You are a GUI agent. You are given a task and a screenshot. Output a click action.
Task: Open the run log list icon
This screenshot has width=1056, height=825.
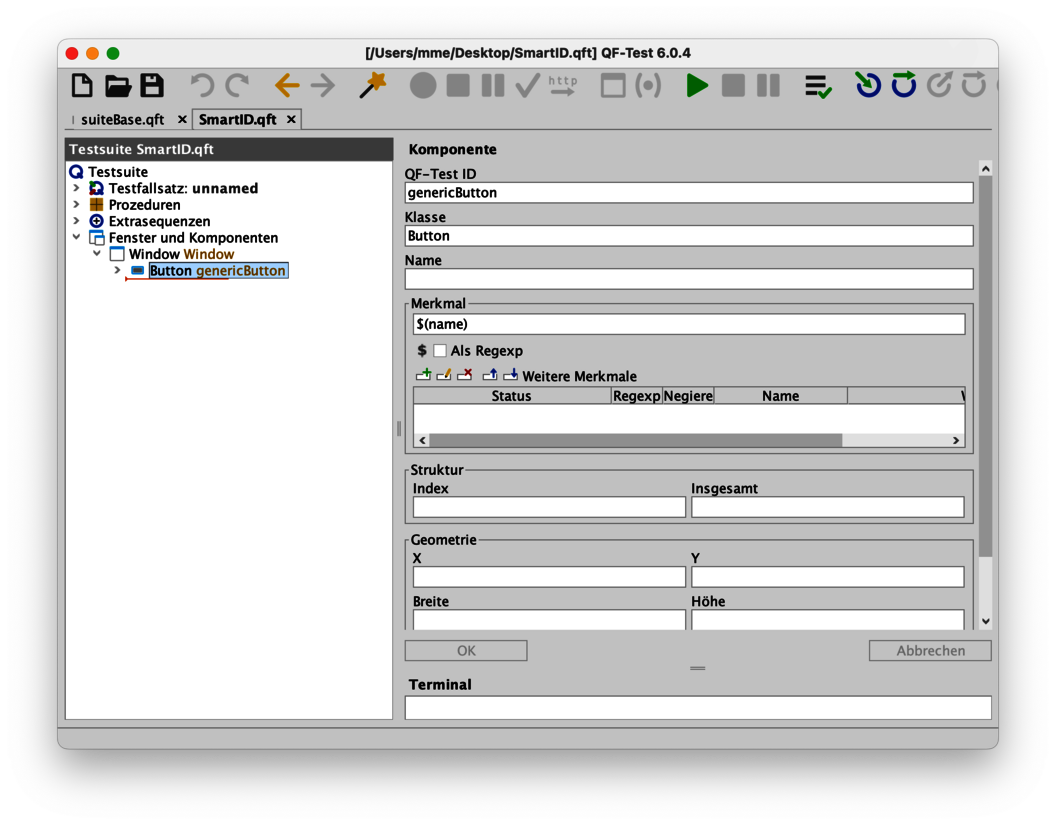[x=818, y=86]
